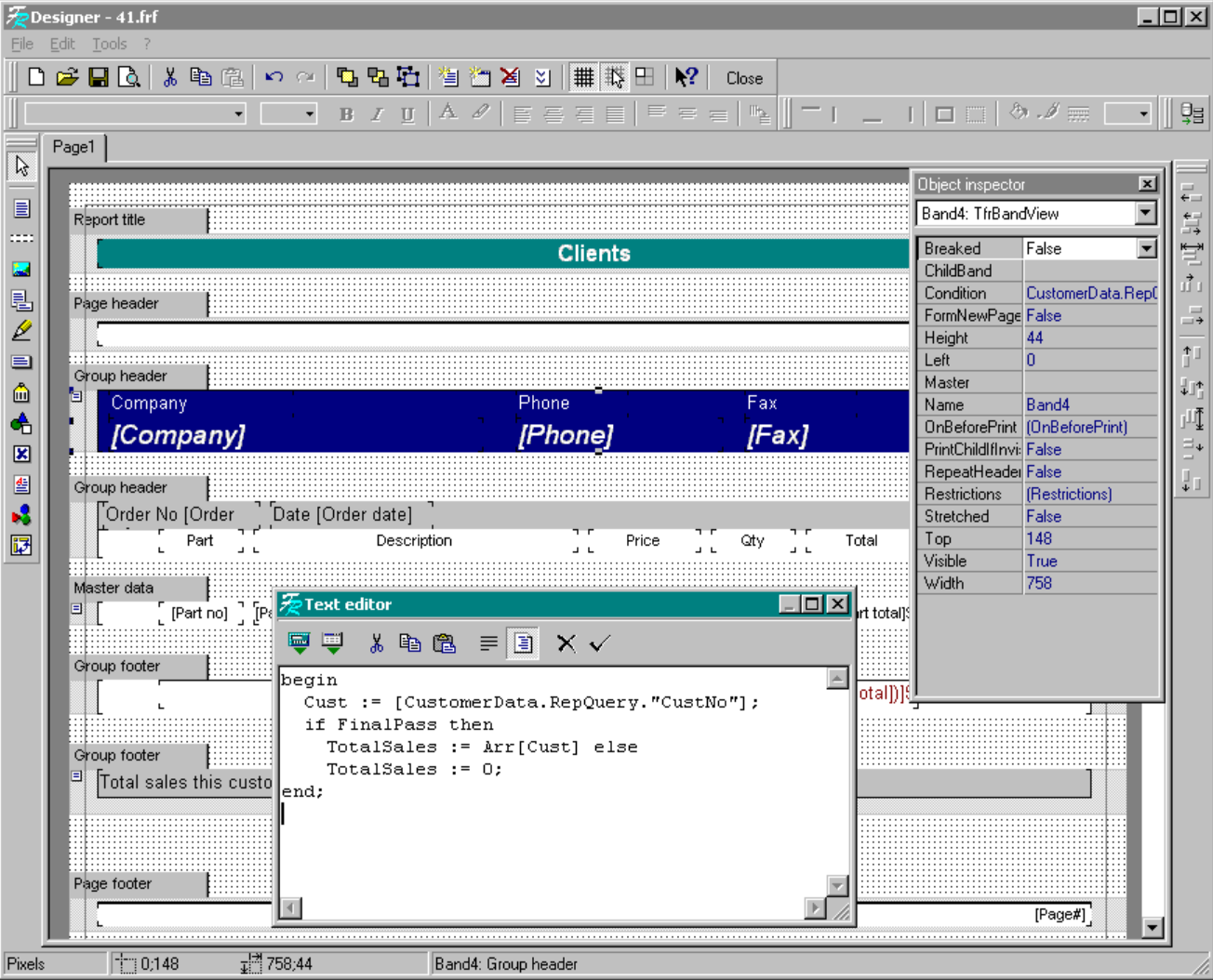The image size is (1213, 980).
Task: Open the Band4 object selector dropdown
Action: (1145, 214)
